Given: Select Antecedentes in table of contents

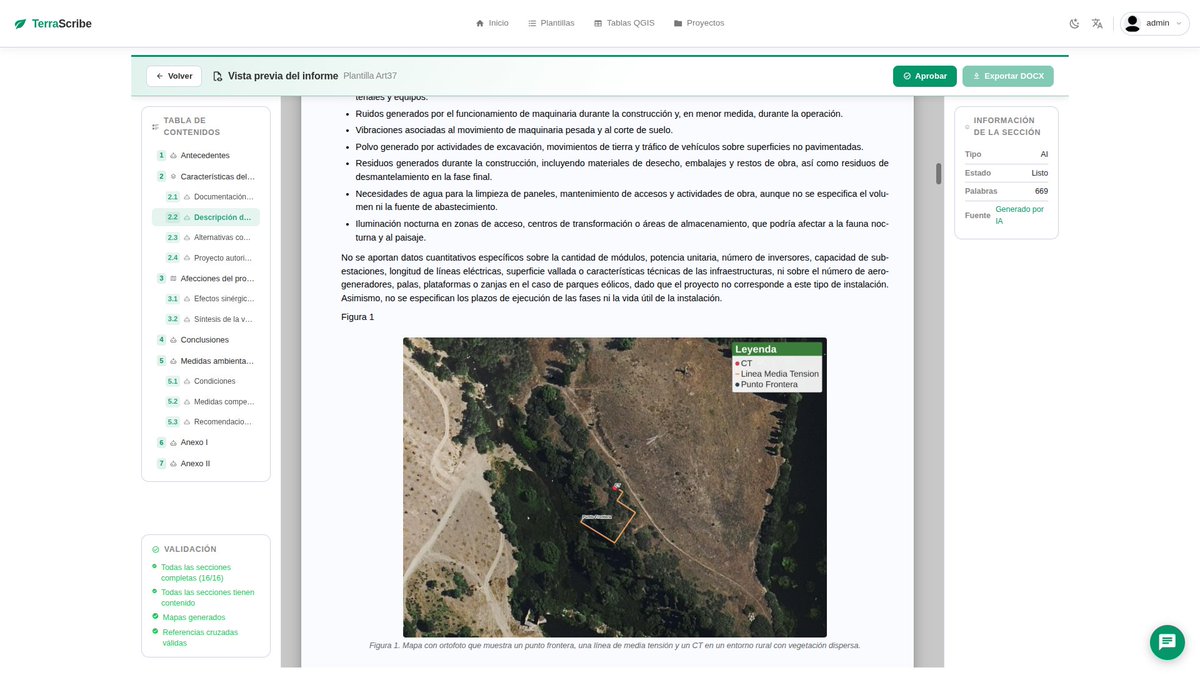Looking at the screenshot, I should click(206, 155).
